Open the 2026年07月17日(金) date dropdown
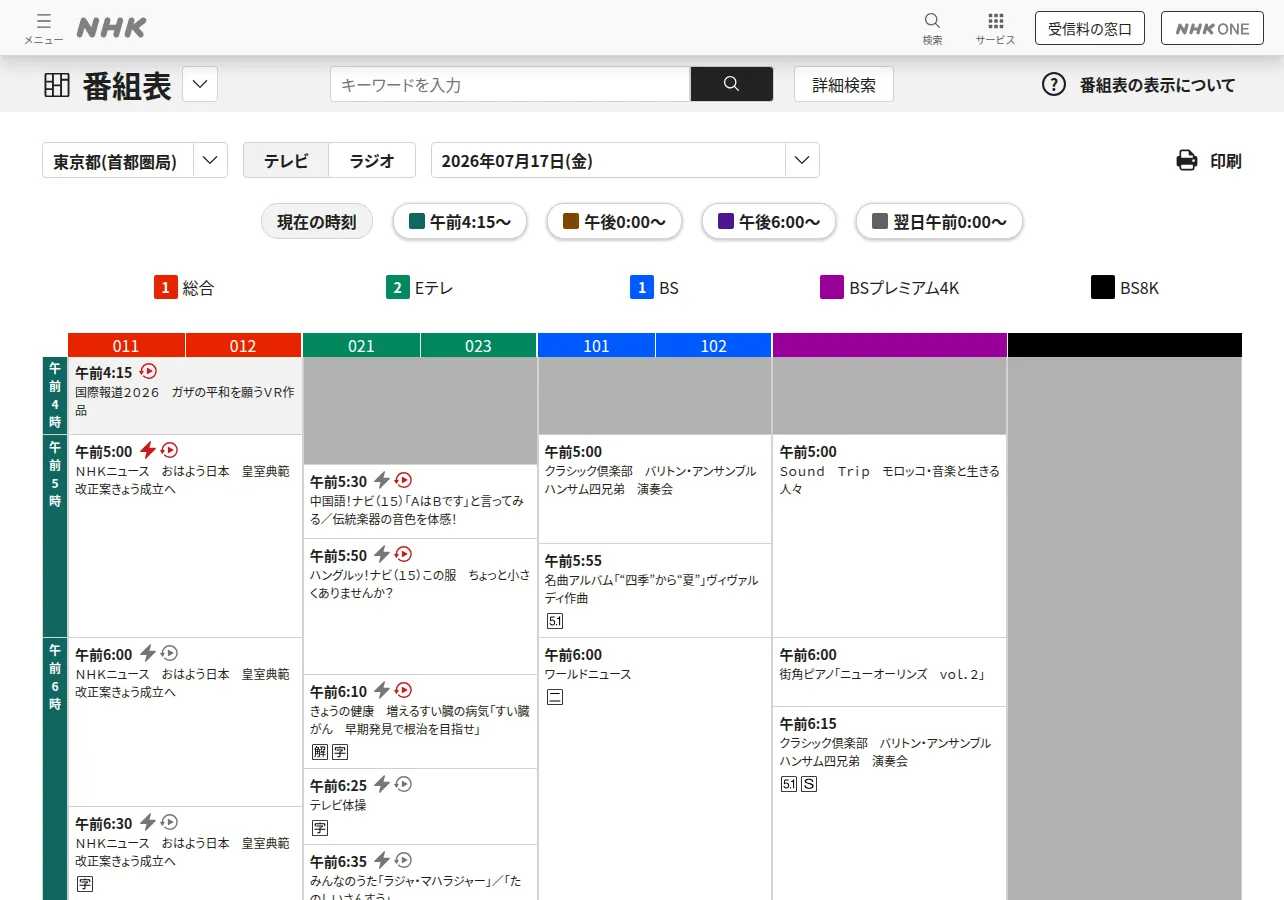Viewport: 1284px width, 900px height. (625, 160)
